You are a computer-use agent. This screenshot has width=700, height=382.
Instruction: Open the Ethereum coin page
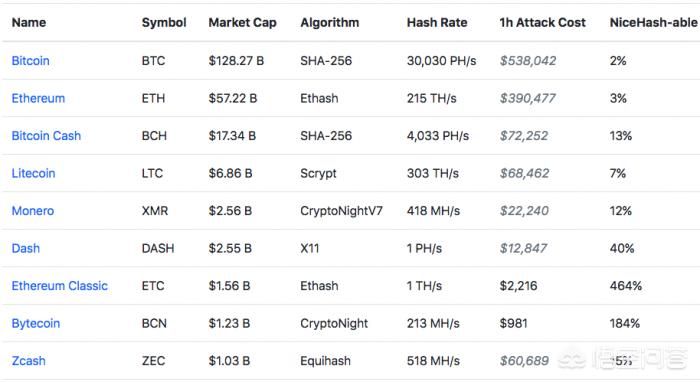(x=38, y=98)
